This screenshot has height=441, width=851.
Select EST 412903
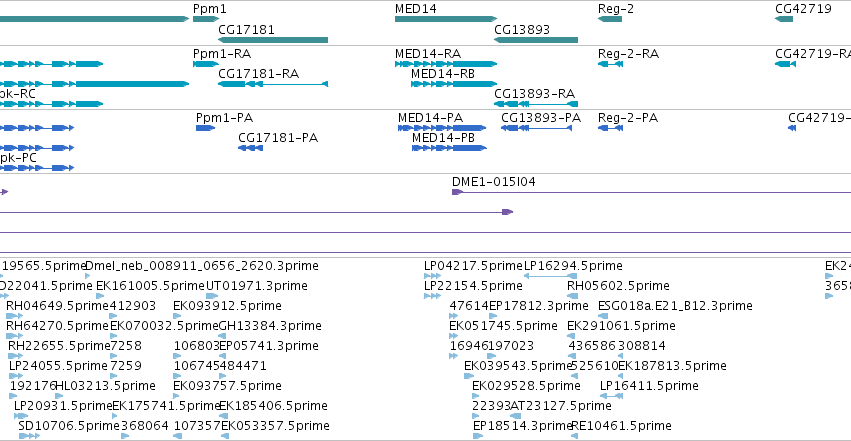pyautogui.click(x=132, y=306)
